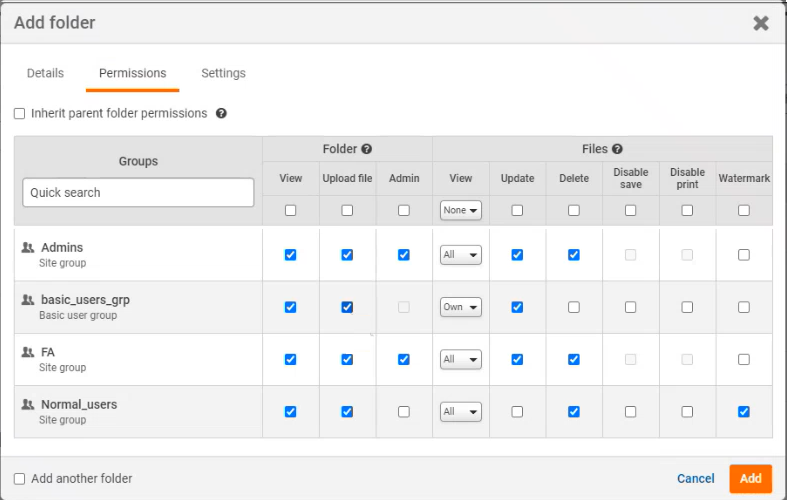Click help icon beside Inherit parent folder permissions
Screen dimensions: 787x500
(x=221, y=114)
